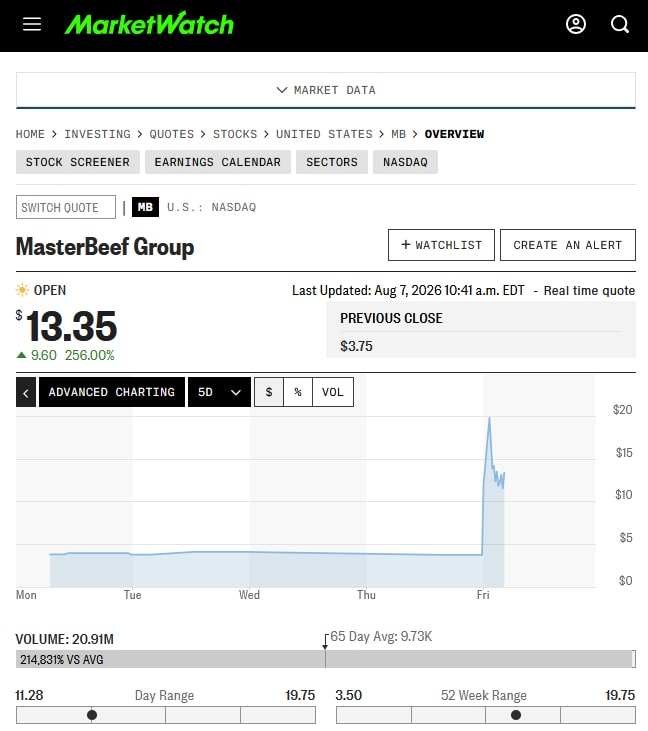This screenshot has height=731, width=648.
Task: Open the 5D time range dropdown
Action: point(219,392)
